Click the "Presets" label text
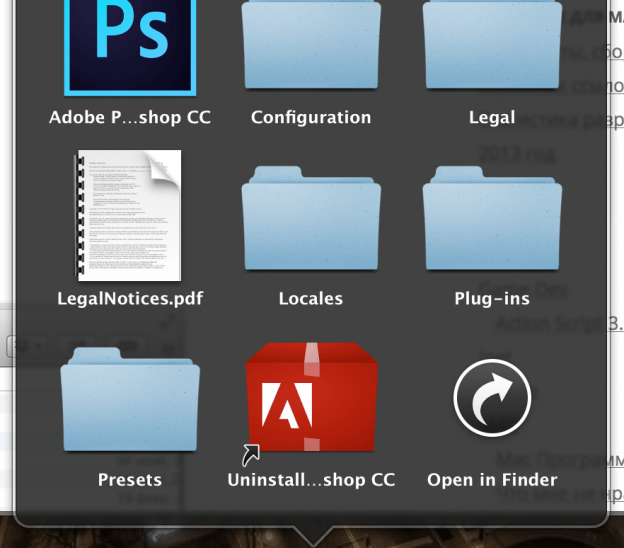 (x=130, y=480)
